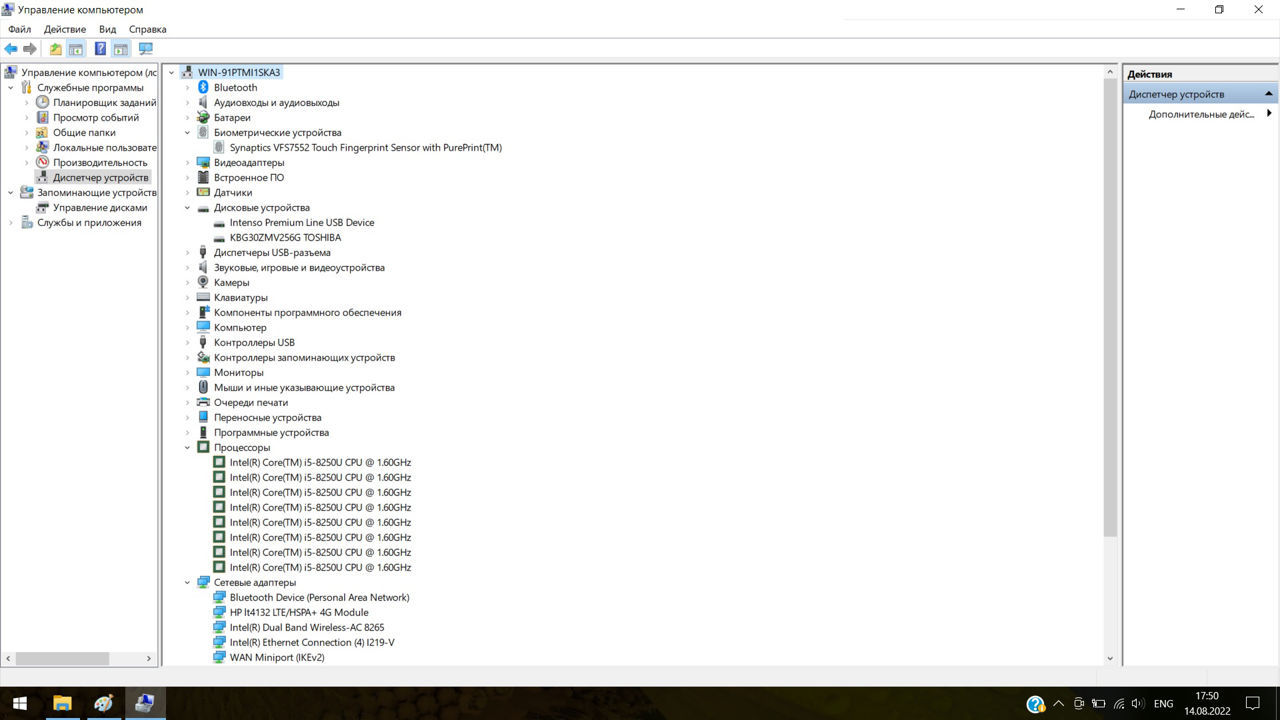Click the Up one level folder icon
The width and height of the screenshot is (1280, 720).
tap(56, 49)
